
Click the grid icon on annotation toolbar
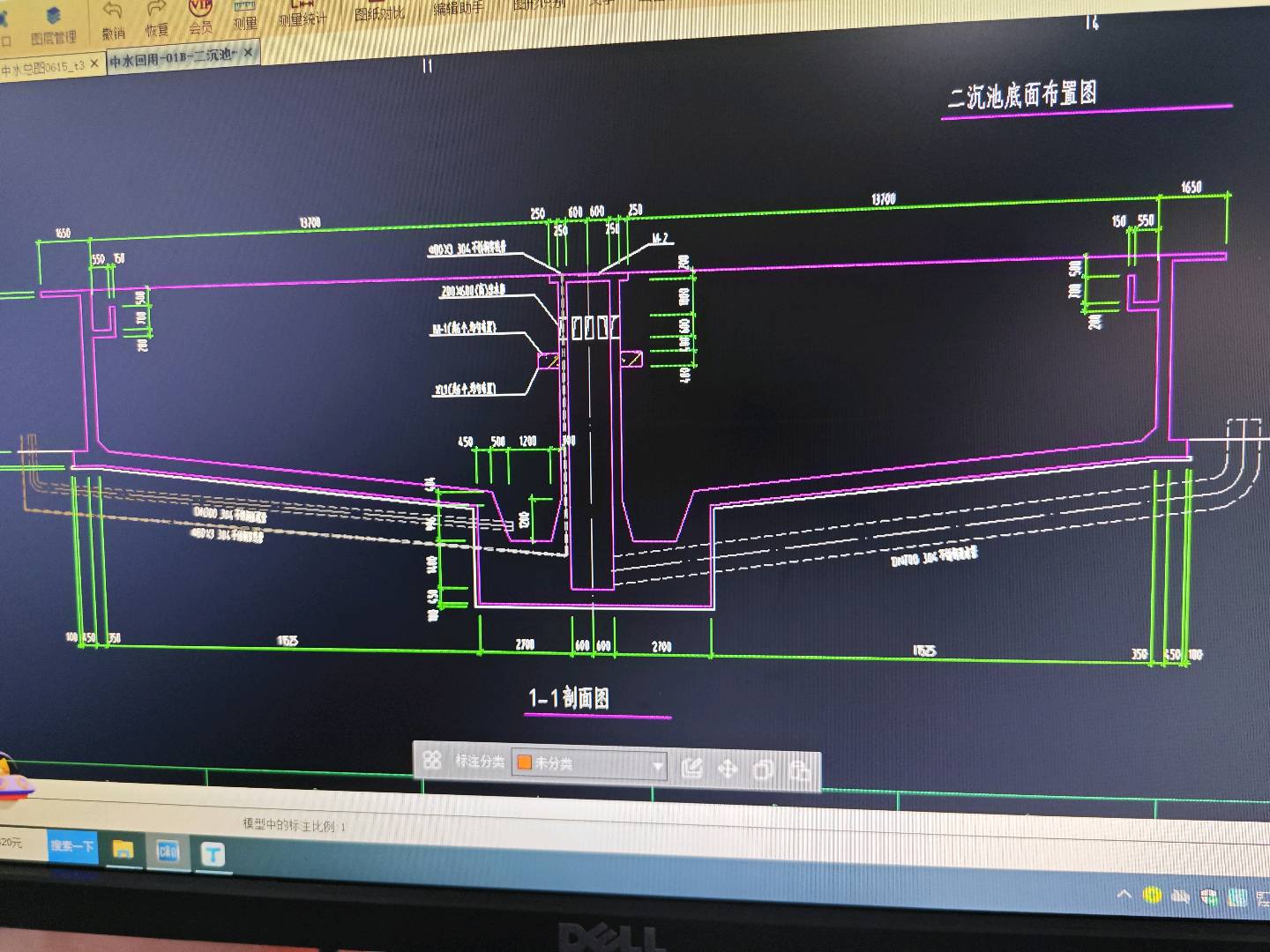[431, 759]
